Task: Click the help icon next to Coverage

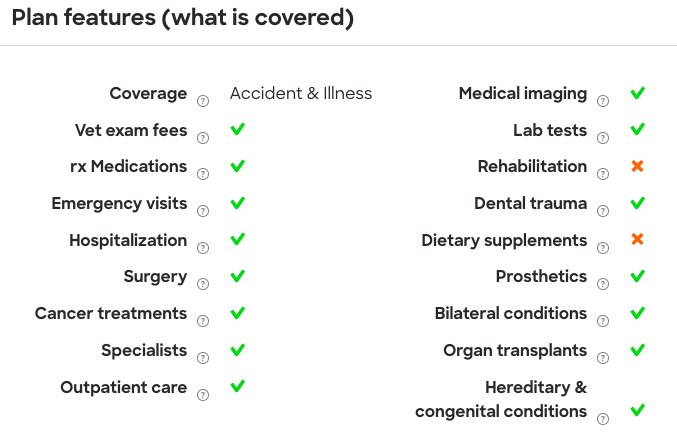Action: (x=203, y=101)
